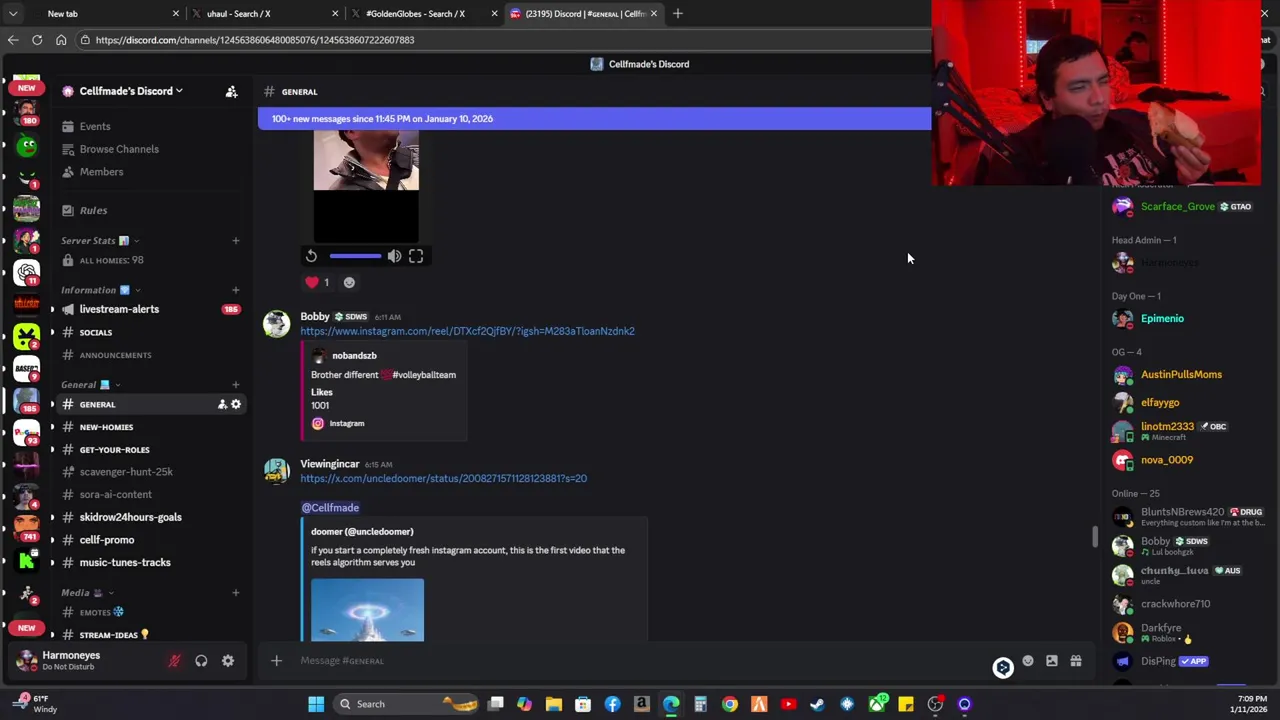View Scarface_Grove in the member list
1280x720 pixels.
click(x=1180, y=206)
